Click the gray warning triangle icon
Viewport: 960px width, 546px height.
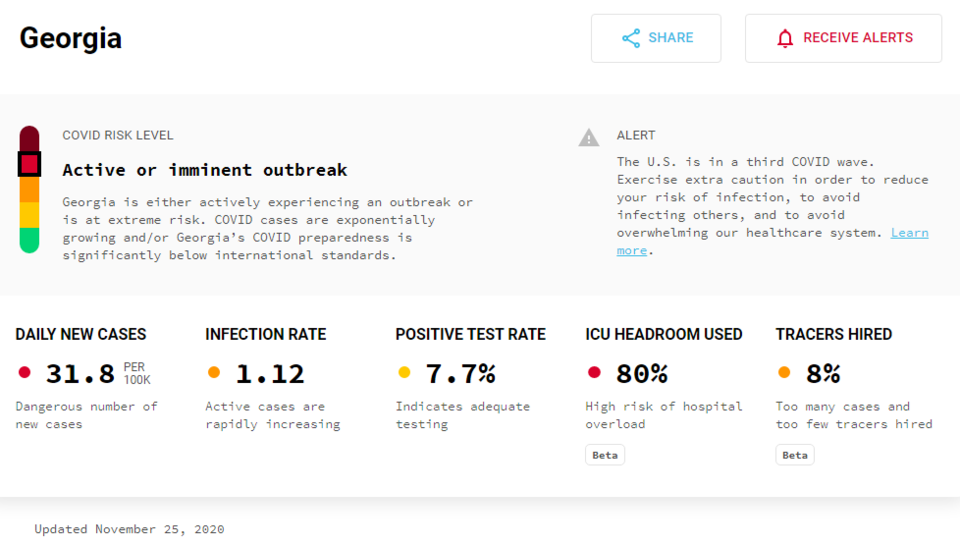point(589,138)
